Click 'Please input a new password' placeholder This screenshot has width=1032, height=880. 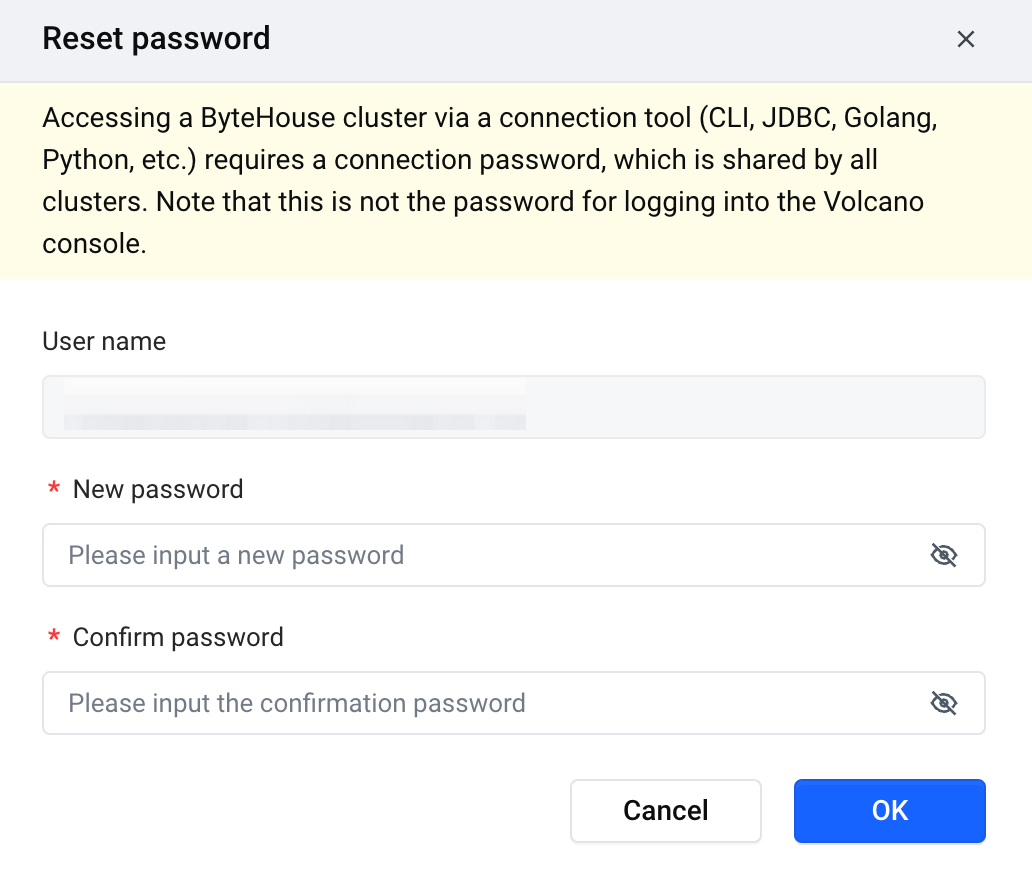pos(236,556)
